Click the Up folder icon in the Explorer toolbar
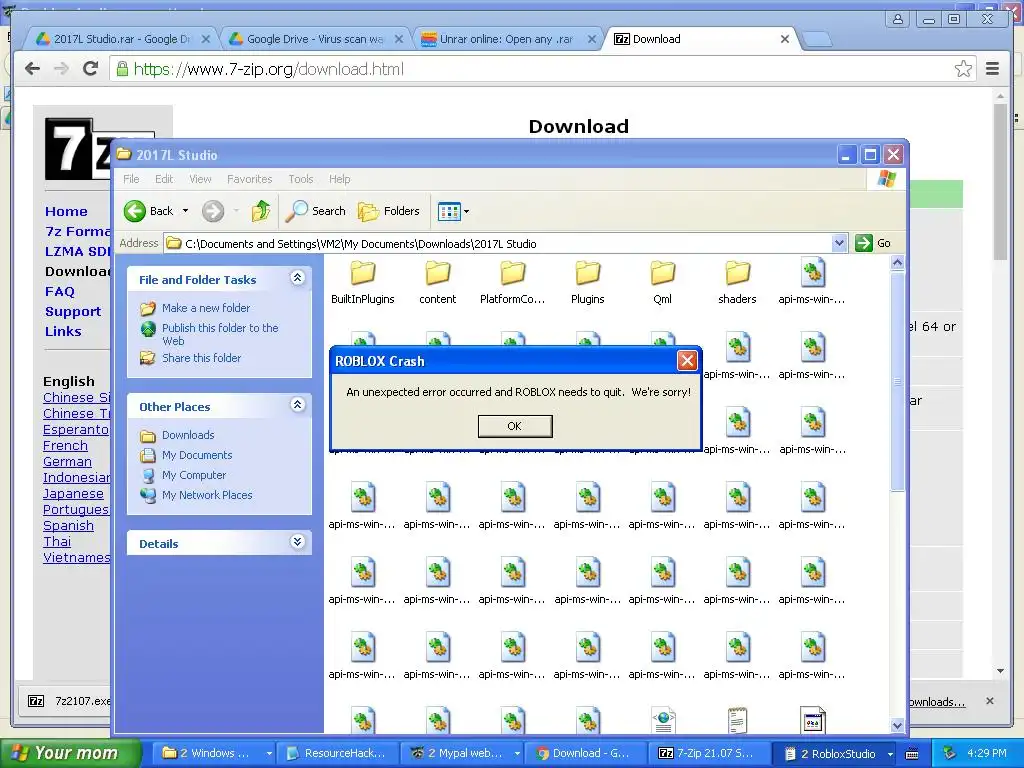The width and height of the screenshot is (1024, 768). tap(261, 211)
